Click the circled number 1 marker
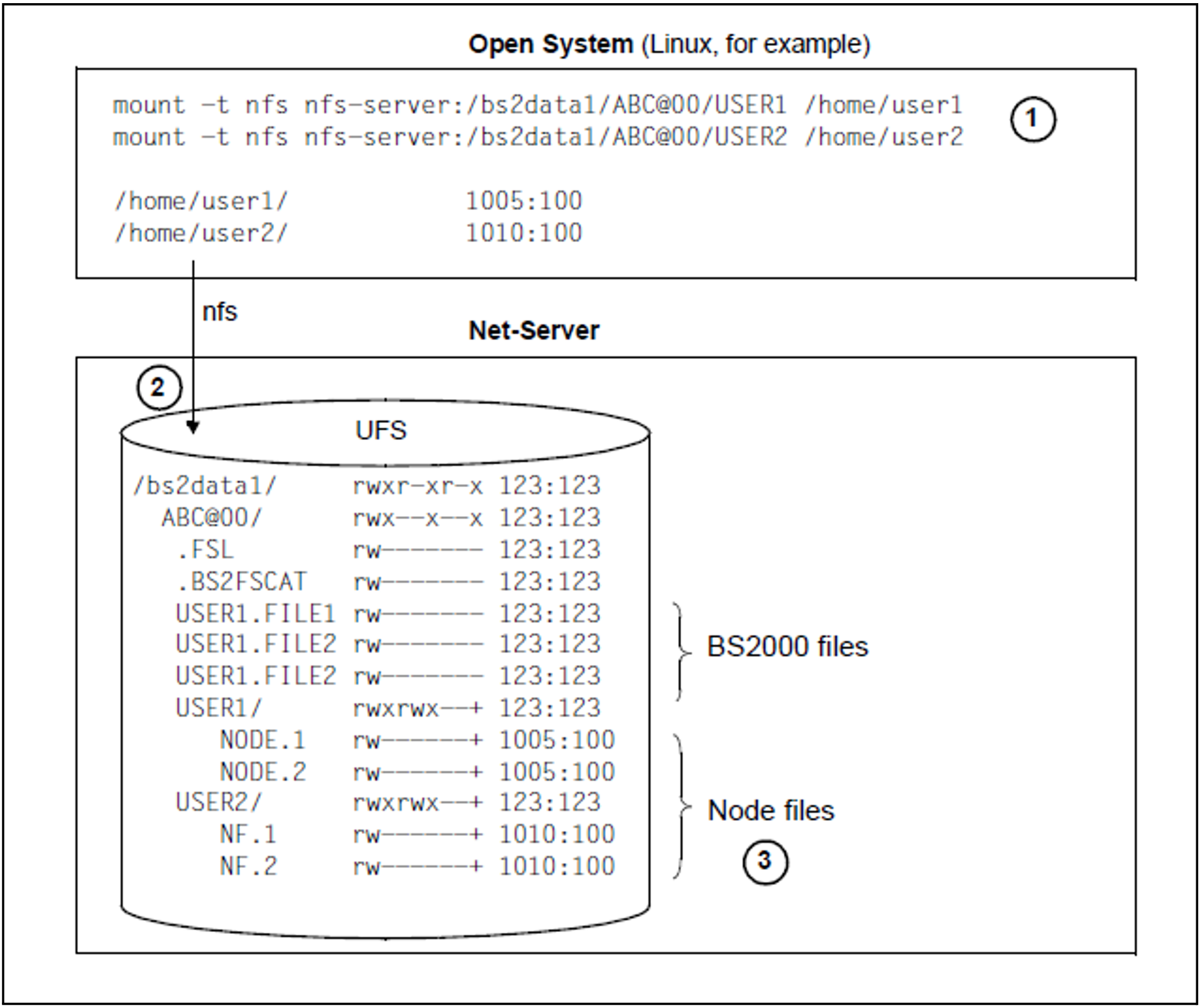 coord(1032,119)
